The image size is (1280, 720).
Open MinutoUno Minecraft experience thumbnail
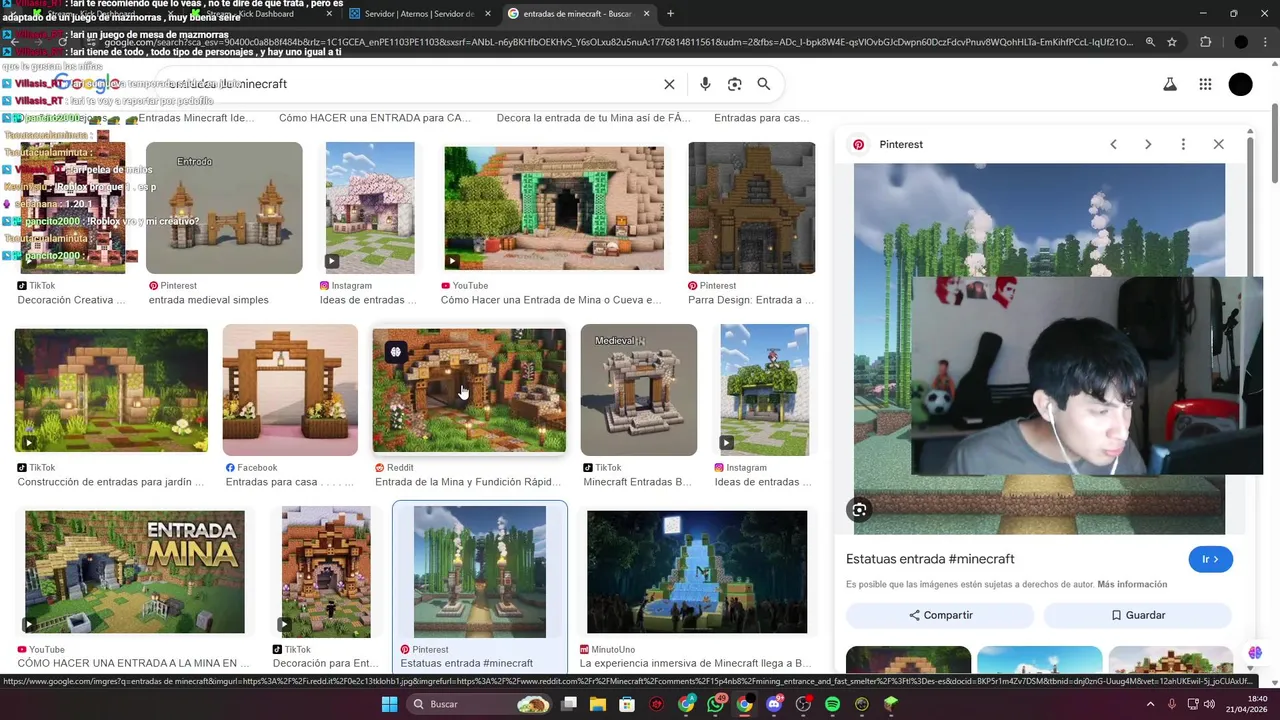coord(697,572)
